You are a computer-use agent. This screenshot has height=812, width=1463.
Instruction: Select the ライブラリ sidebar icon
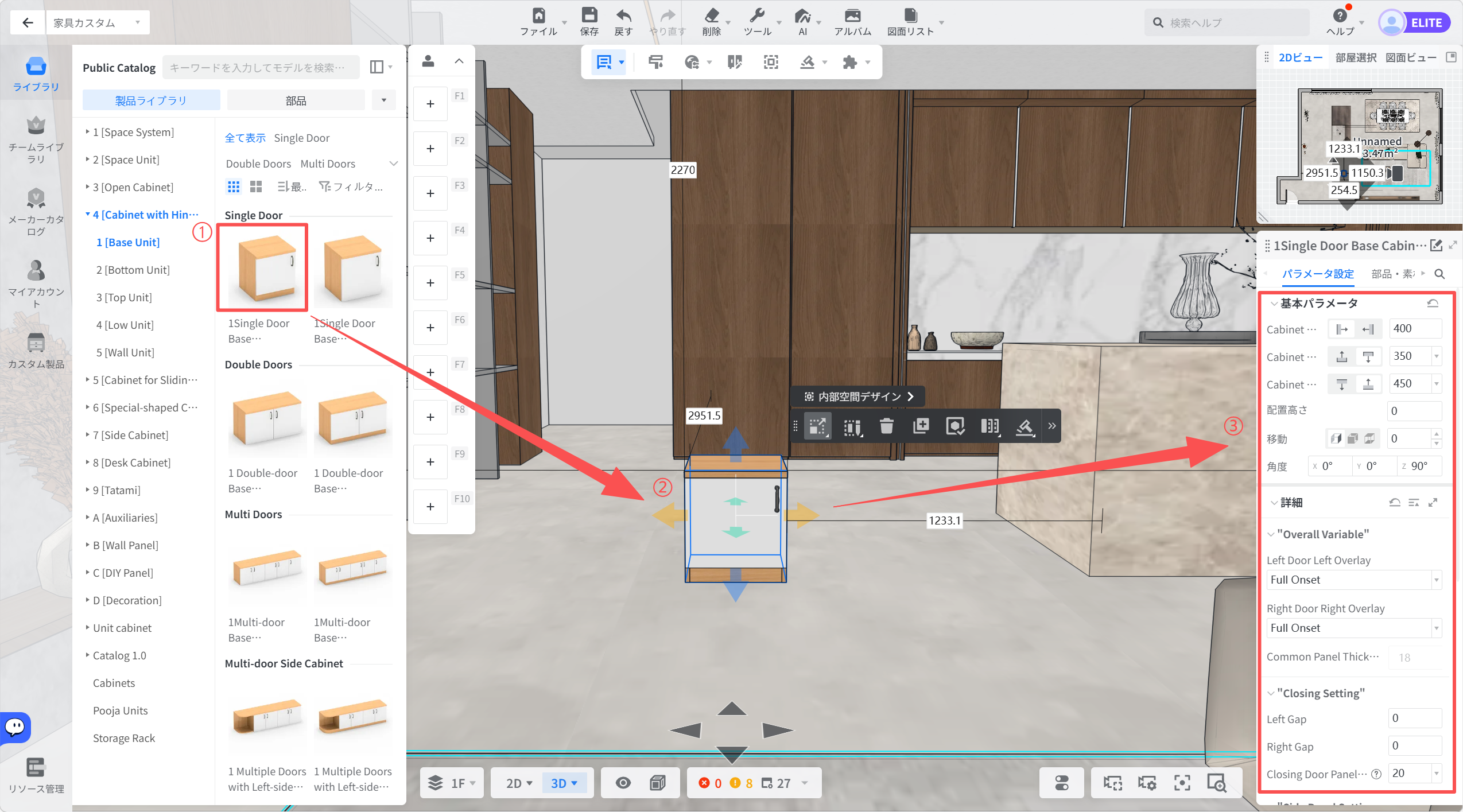point(36,67)
